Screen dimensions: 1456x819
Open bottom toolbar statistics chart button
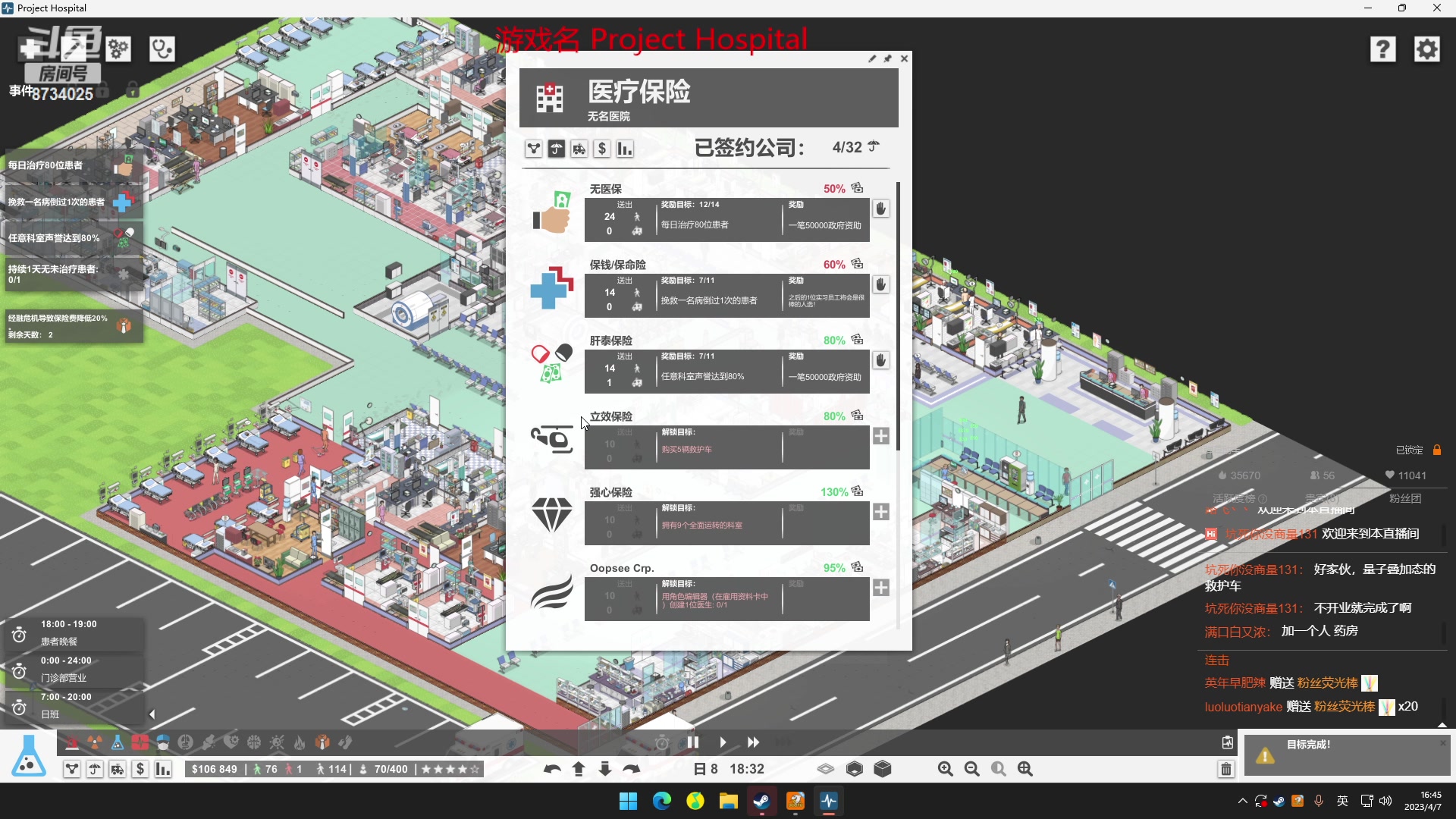point(163,769)
